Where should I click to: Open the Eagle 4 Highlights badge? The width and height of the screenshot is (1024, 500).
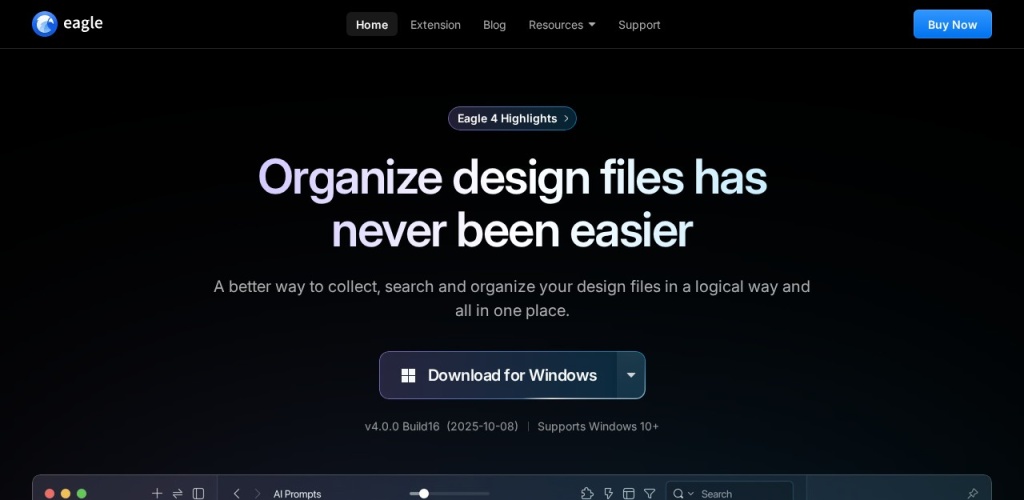tap(512, 118)
